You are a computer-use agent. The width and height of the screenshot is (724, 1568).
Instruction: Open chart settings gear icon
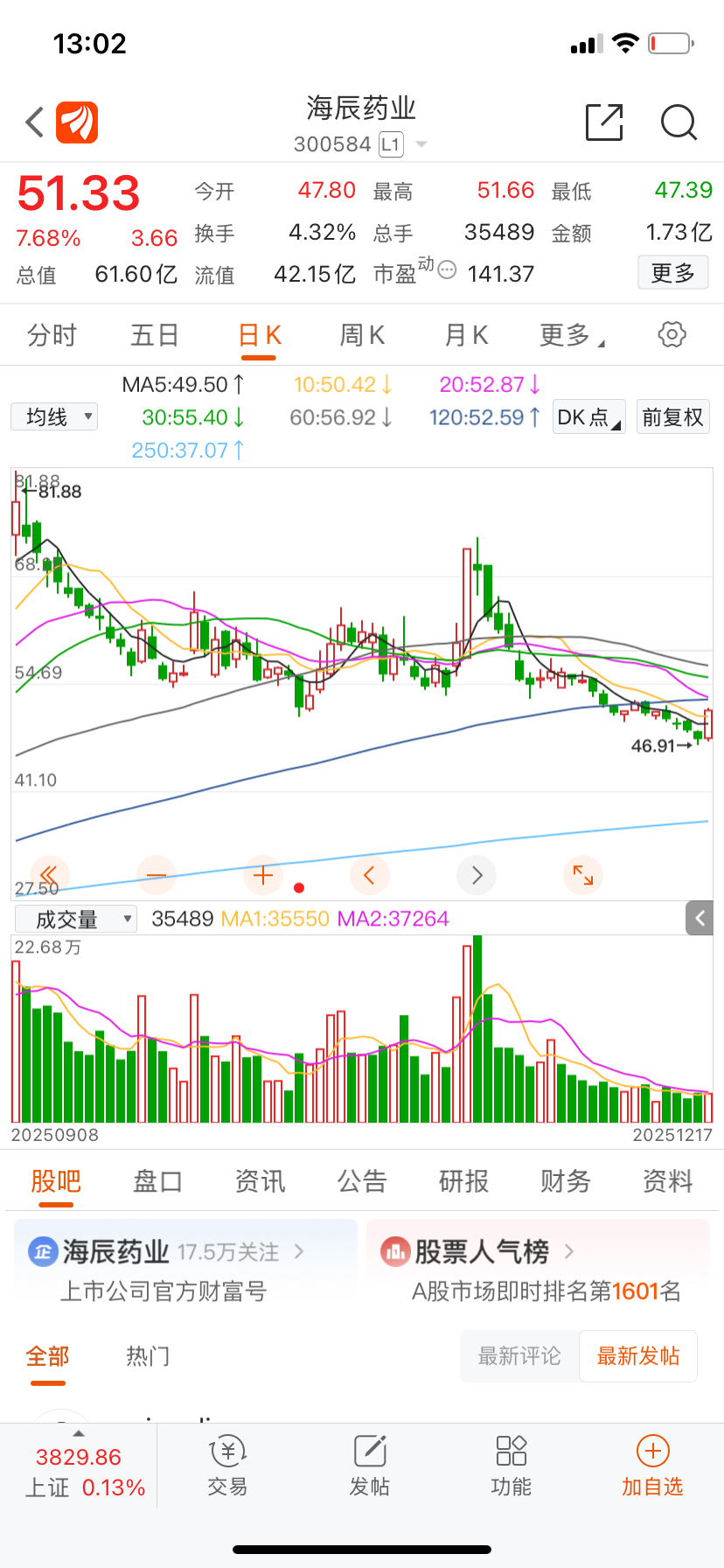pos(672,334)
